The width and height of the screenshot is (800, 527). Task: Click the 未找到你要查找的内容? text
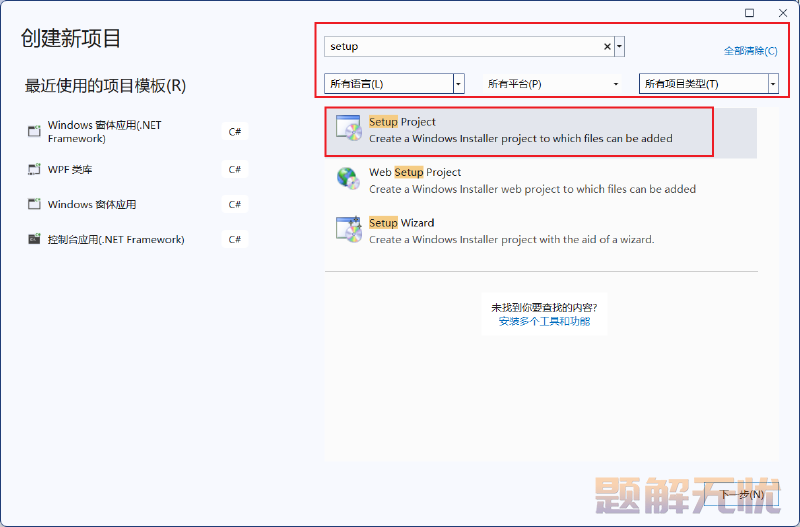click(544, 308)
